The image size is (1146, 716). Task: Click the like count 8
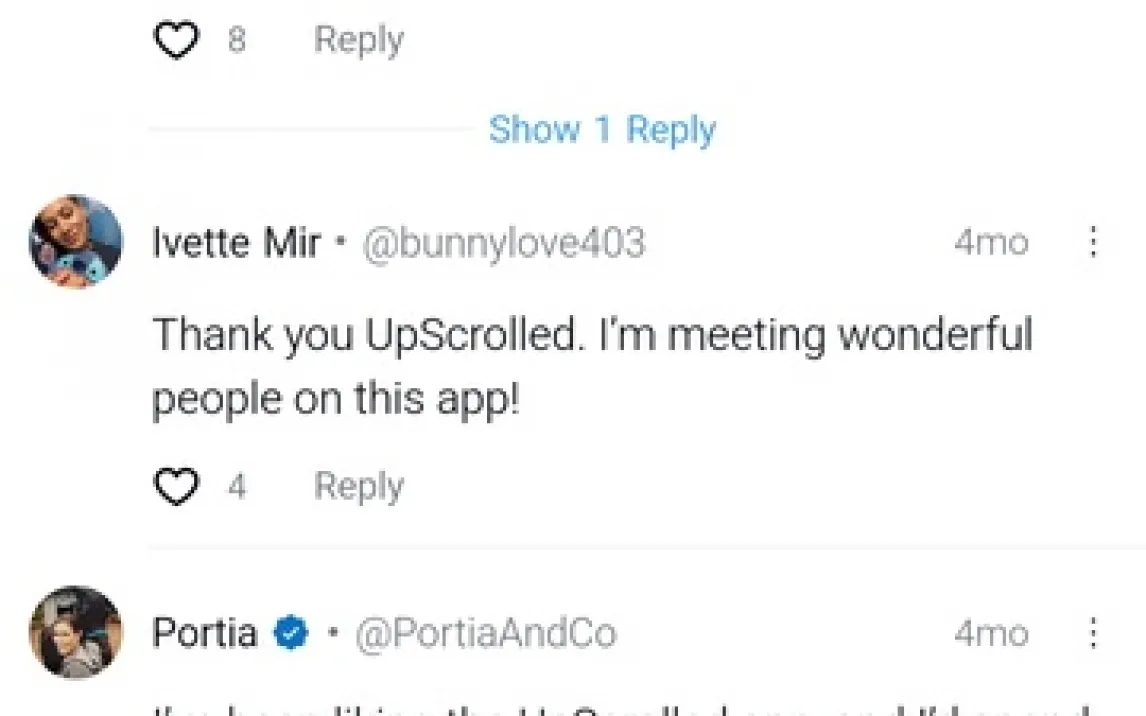pos(236,41)
